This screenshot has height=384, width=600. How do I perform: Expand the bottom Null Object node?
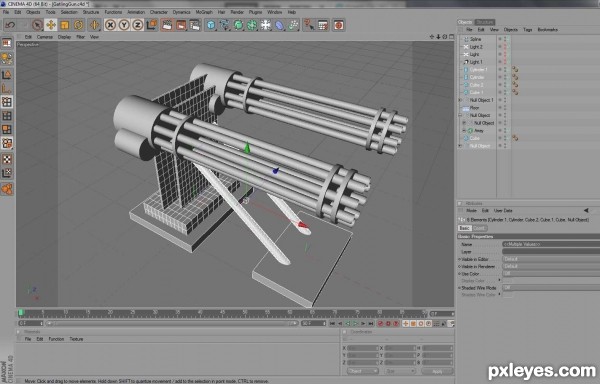460,146
